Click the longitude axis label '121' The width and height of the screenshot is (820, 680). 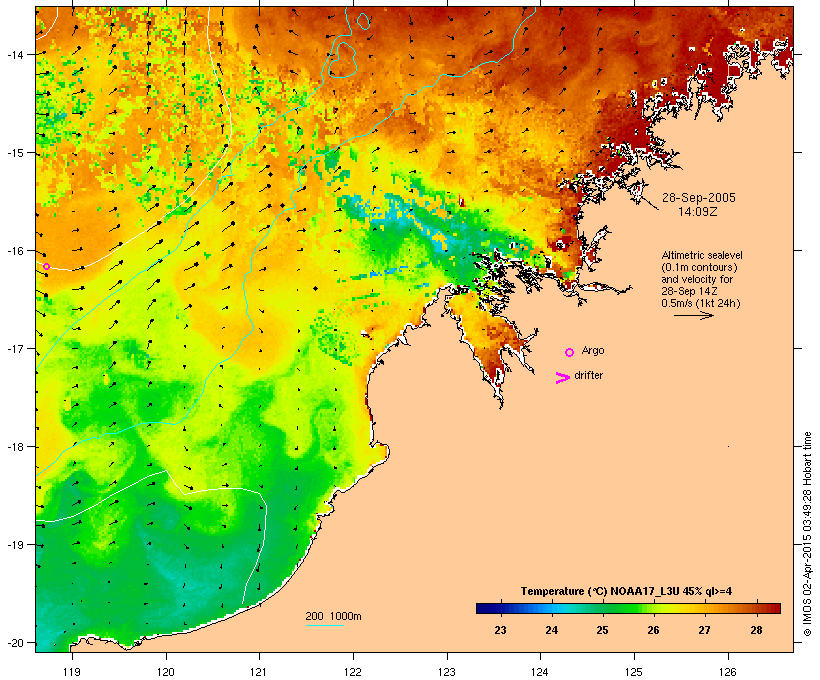(x=259, y=672)
